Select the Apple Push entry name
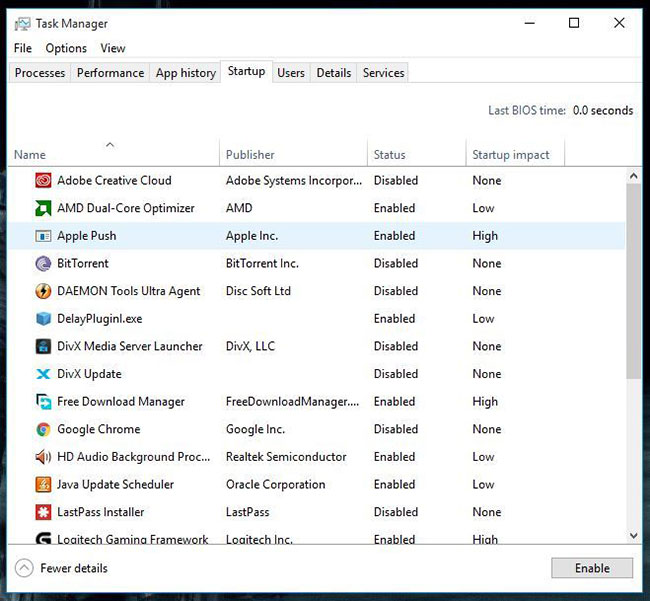Image resolution: width=650 pixels, height=601 pixels. [x=87, y=236]
